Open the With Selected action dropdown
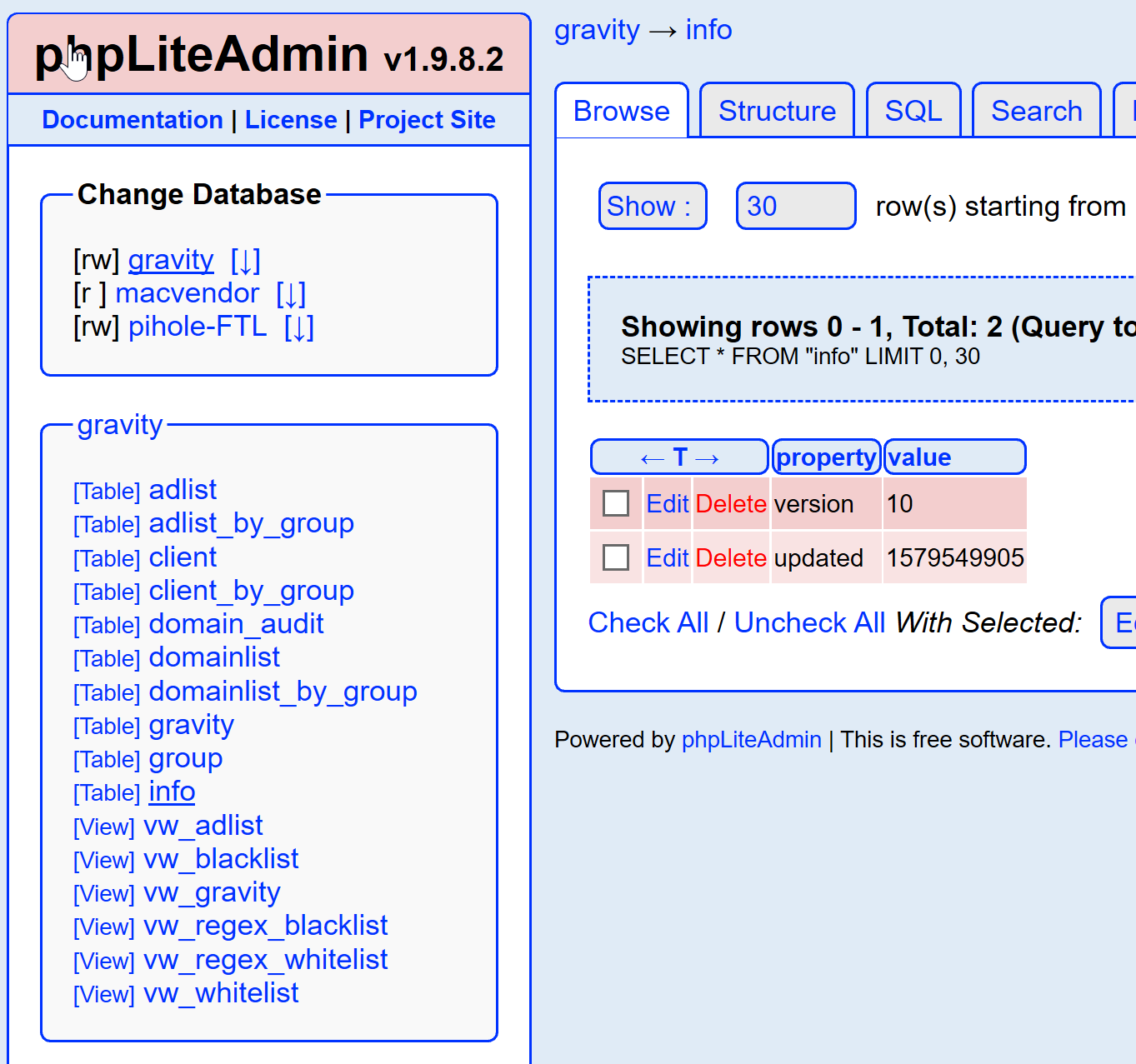This screenshot has height=1064, width=1136. (1118, 622)
